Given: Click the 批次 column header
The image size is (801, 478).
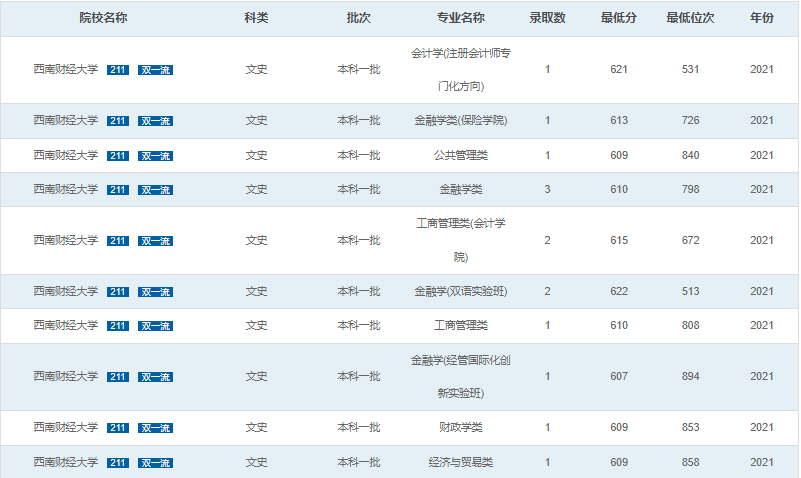Looking at the screenshot, I should (x=359, y=18).
